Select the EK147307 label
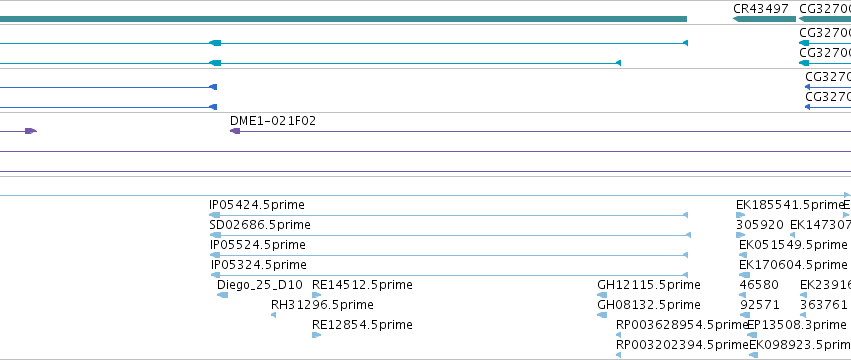 (x=820, y=225)
